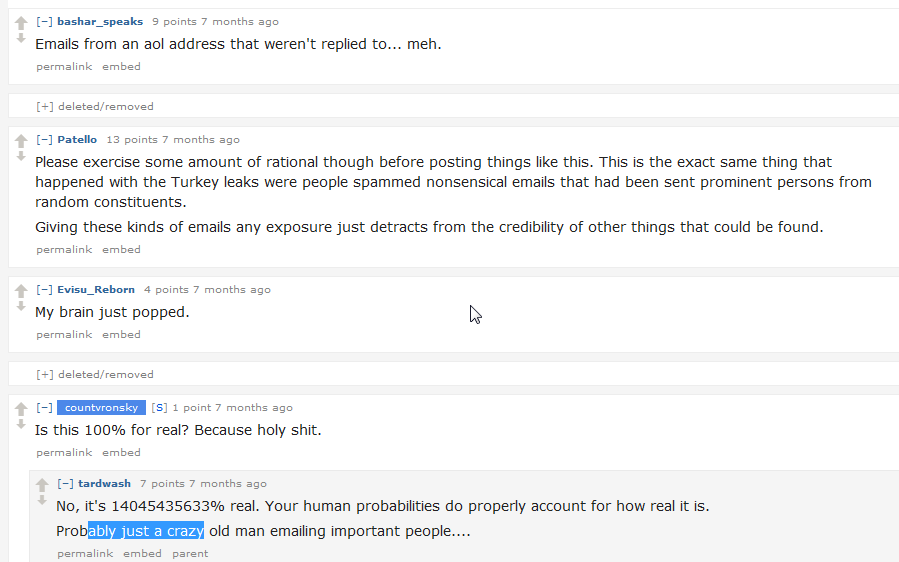Upvote countvronsky's comment

[21, 409]
